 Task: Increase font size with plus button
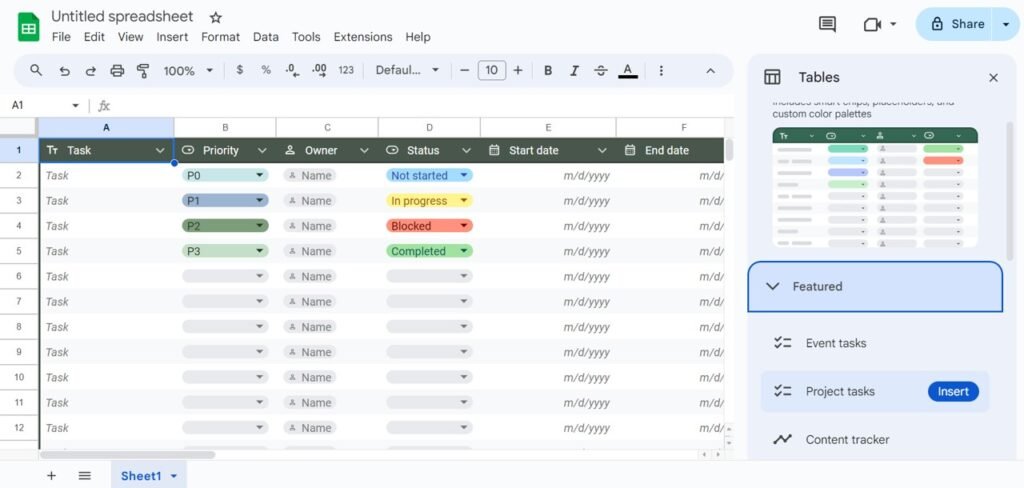518,70
